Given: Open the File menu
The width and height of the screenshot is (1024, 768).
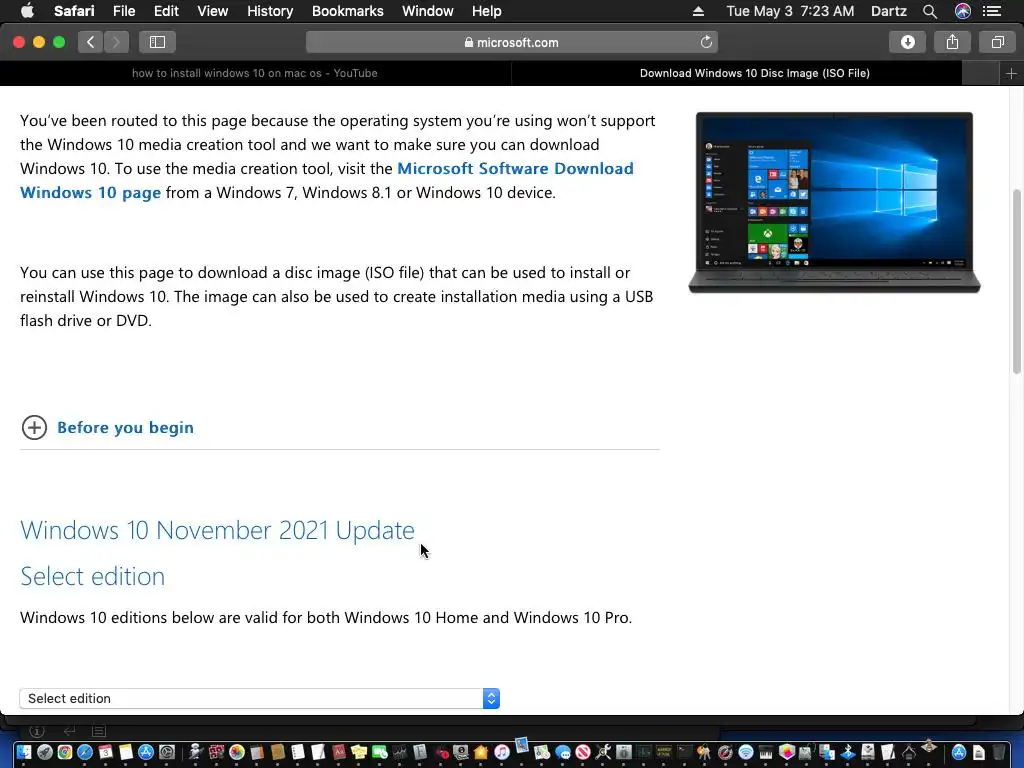Looking at the screenshot, I should 123,11.
